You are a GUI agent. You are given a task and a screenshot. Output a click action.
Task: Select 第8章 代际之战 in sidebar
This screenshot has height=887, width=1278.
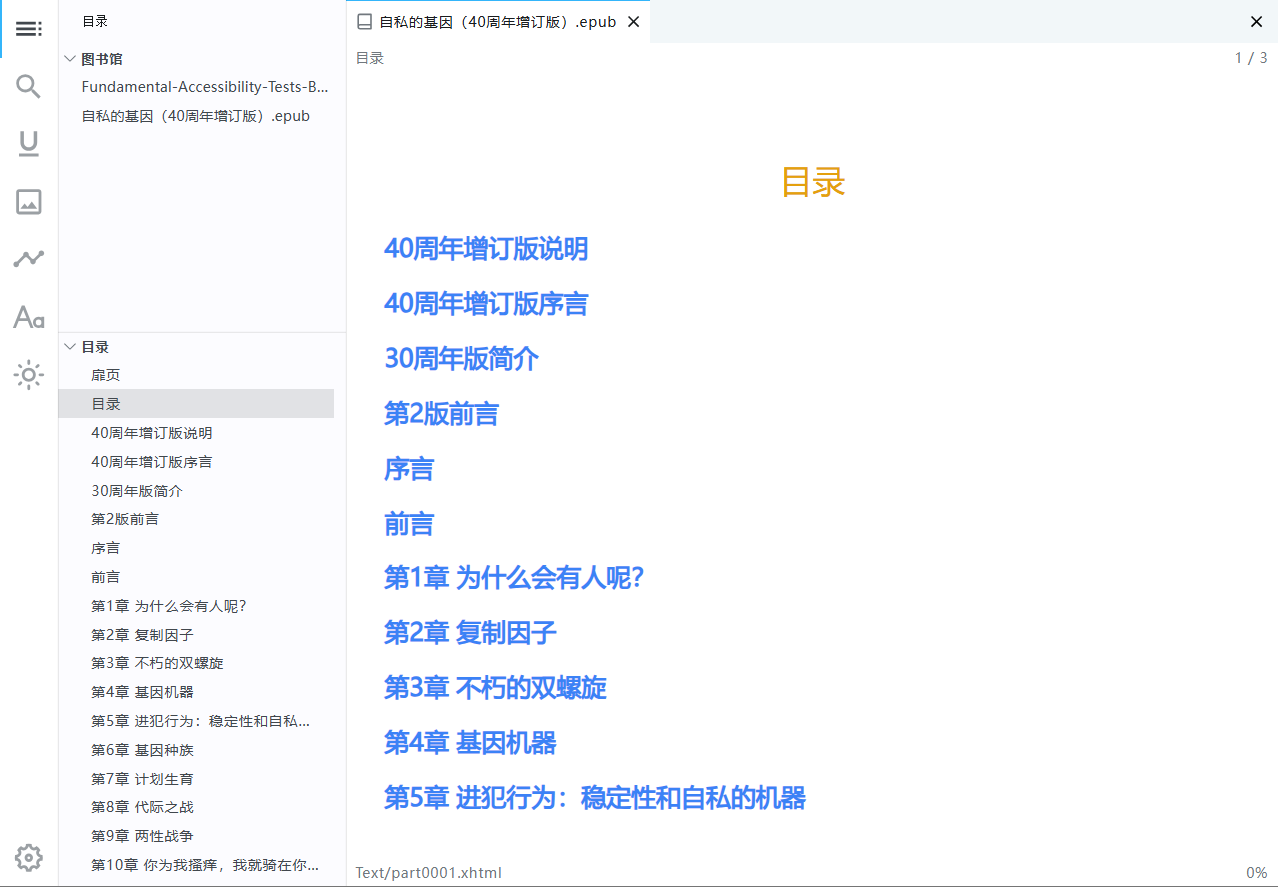(x=196, y=807)
